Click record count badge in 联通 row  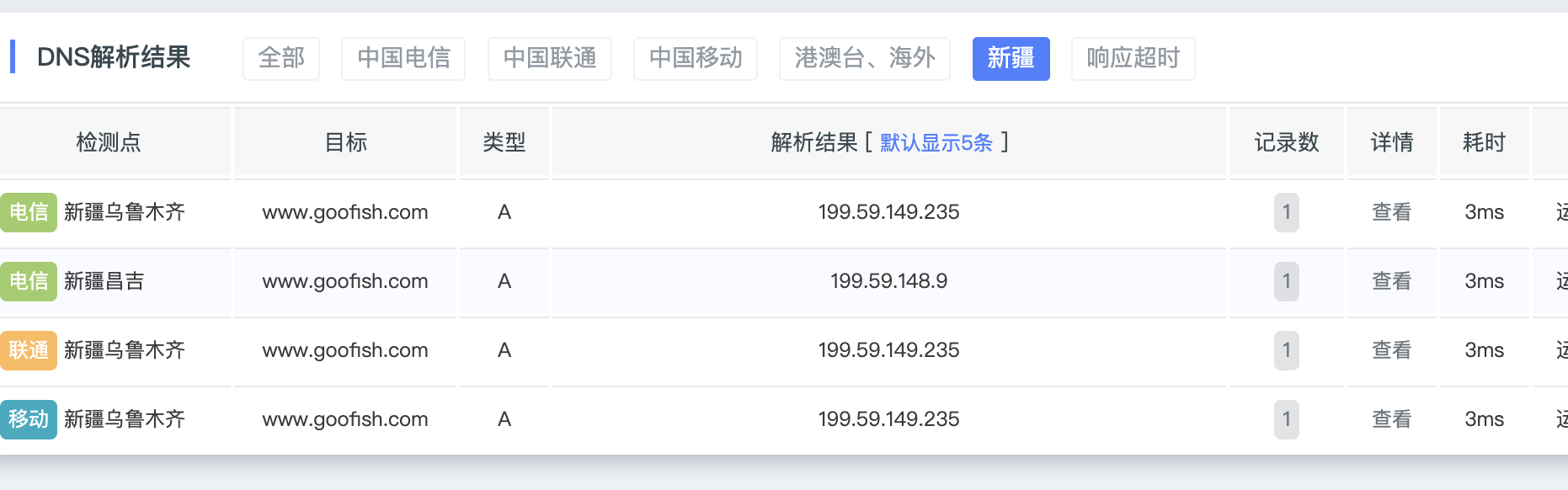1286,350
